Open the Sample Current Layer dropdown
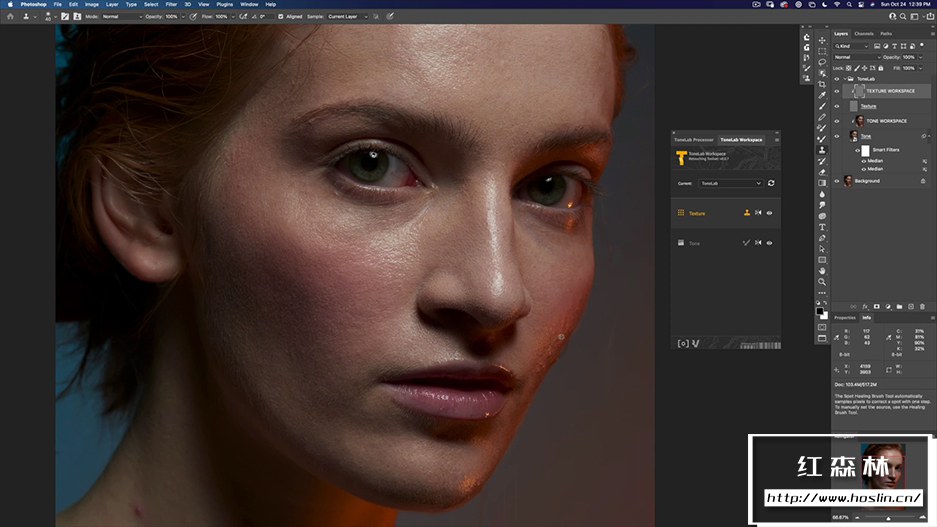Viewport: 937px width, 527px height. 348,17
